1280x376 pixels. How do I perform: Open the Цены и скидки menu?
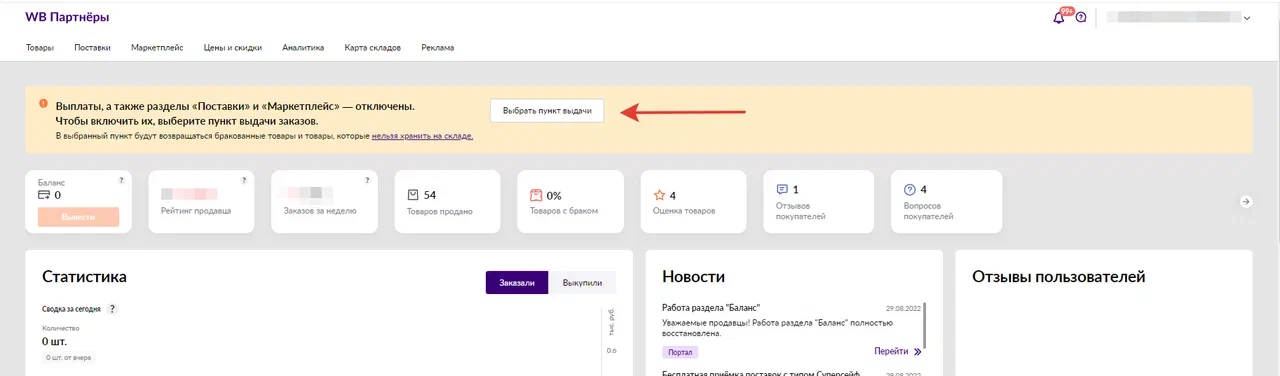[232, 48]
